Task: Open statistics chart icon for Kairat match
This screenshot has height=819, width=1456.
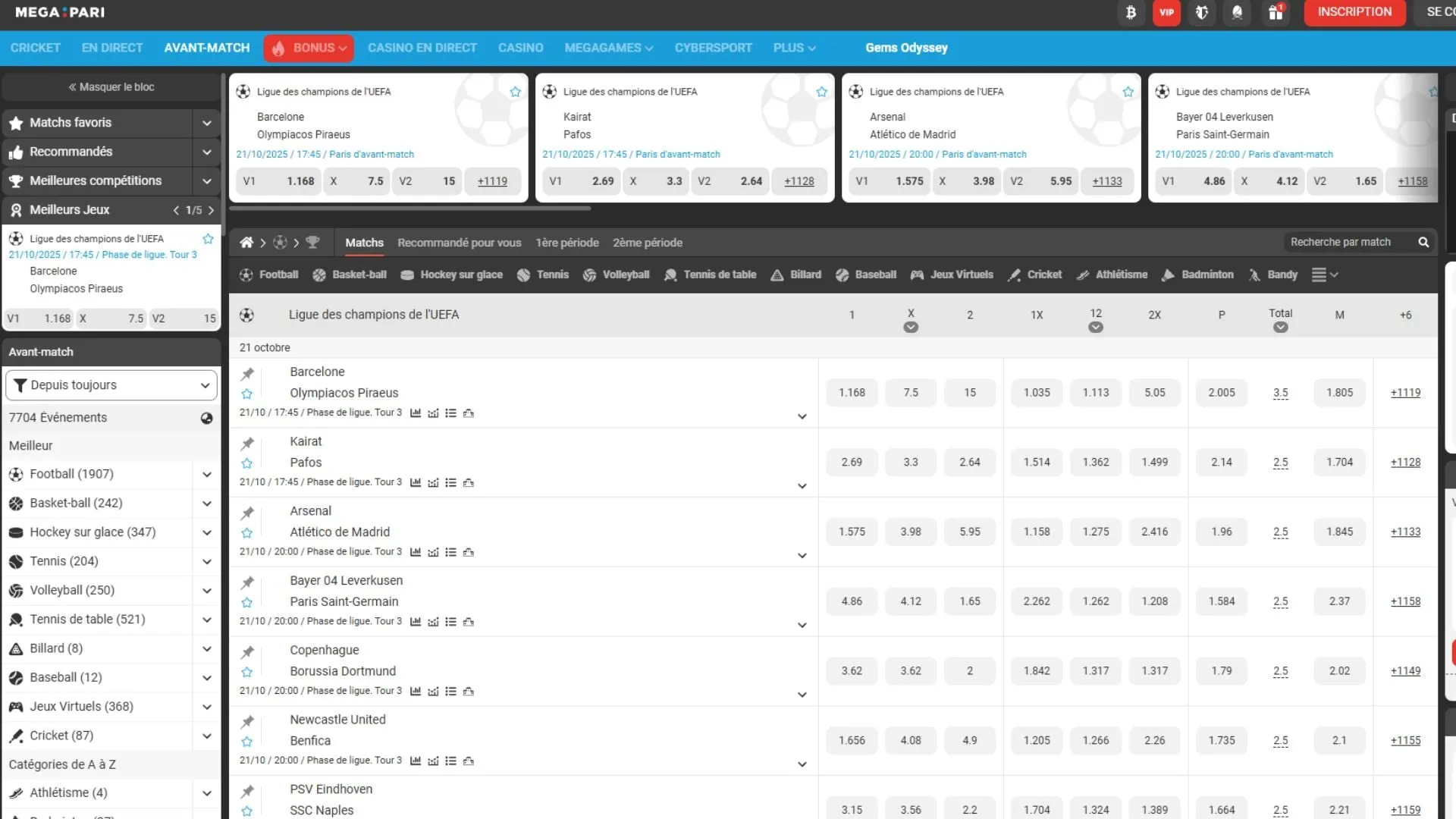Action: pos(416,482)
